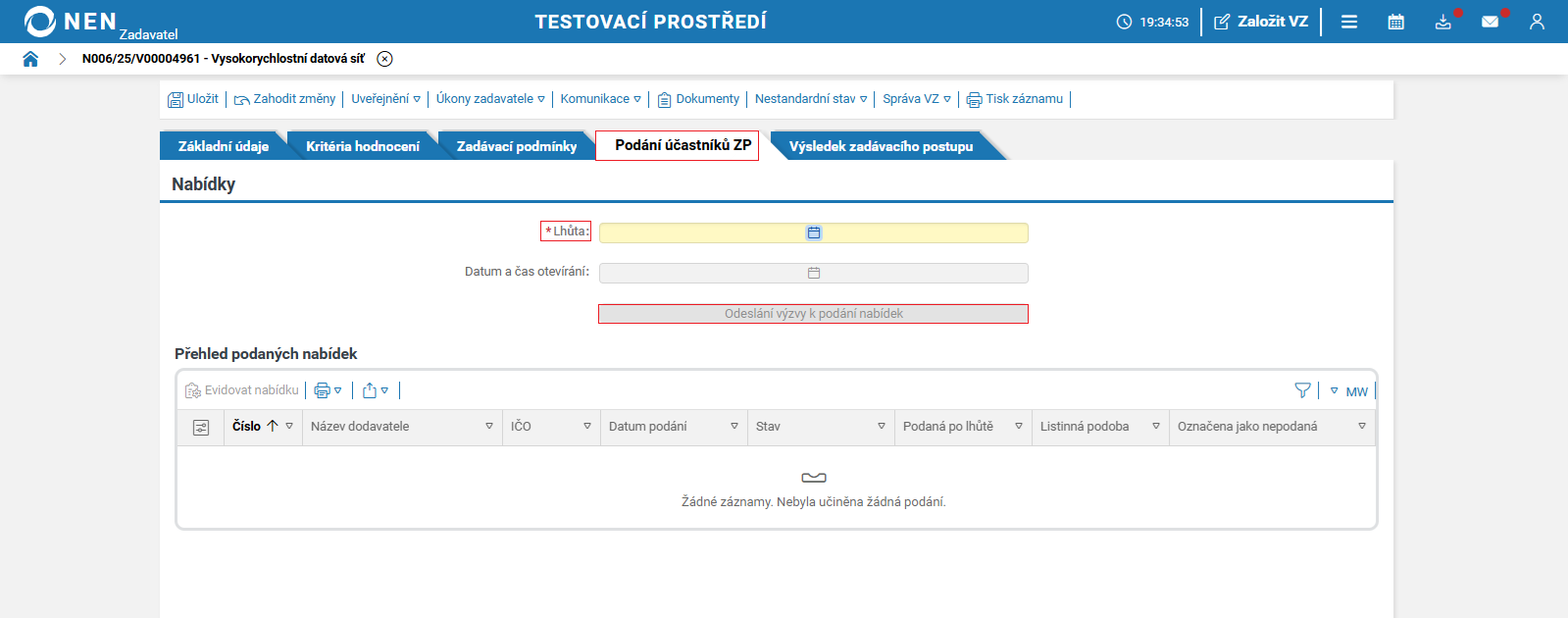The height and width of the screenshot is (618, 1568).
Task: Click Uložit to save record
Action: pos(193,99)
